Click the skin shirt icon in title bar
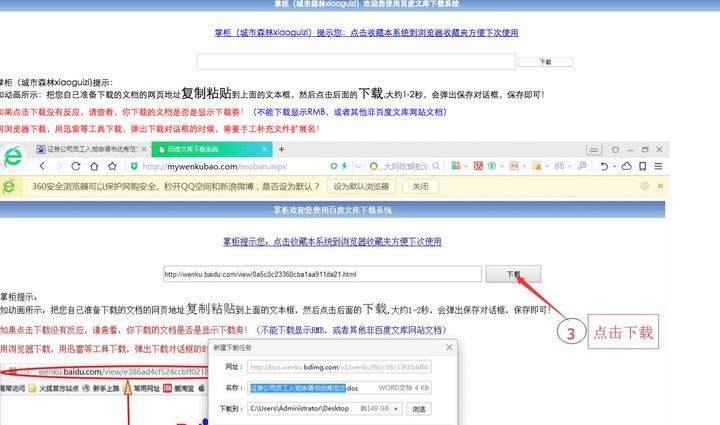 coord(615,150)
